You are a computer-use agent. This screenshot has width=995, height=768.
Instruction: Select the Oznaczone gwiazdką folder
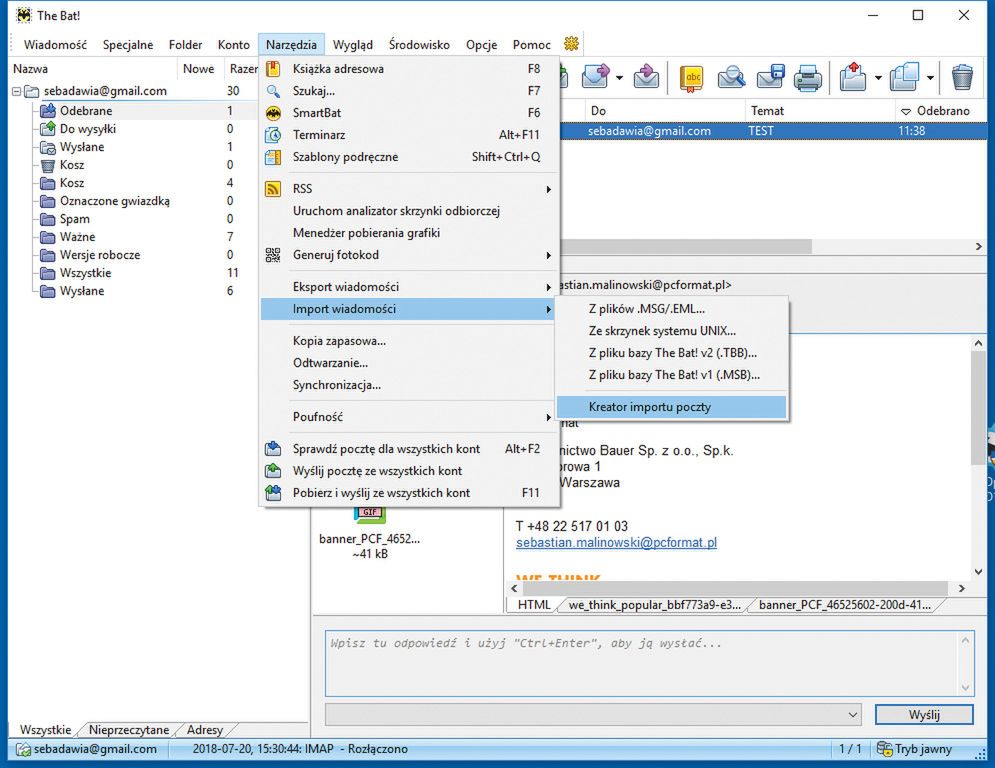[x=114, y=201]
